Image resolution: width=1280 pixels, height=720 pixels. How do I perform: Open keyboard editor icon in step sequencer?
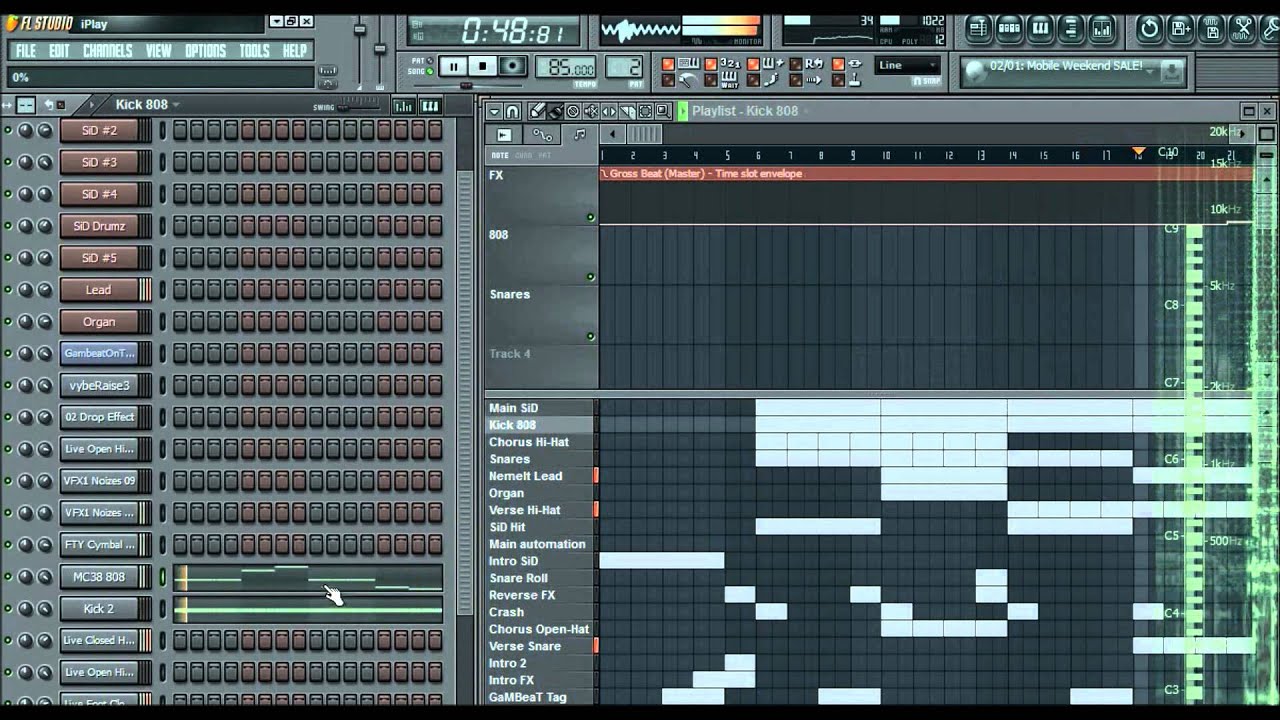430,106
